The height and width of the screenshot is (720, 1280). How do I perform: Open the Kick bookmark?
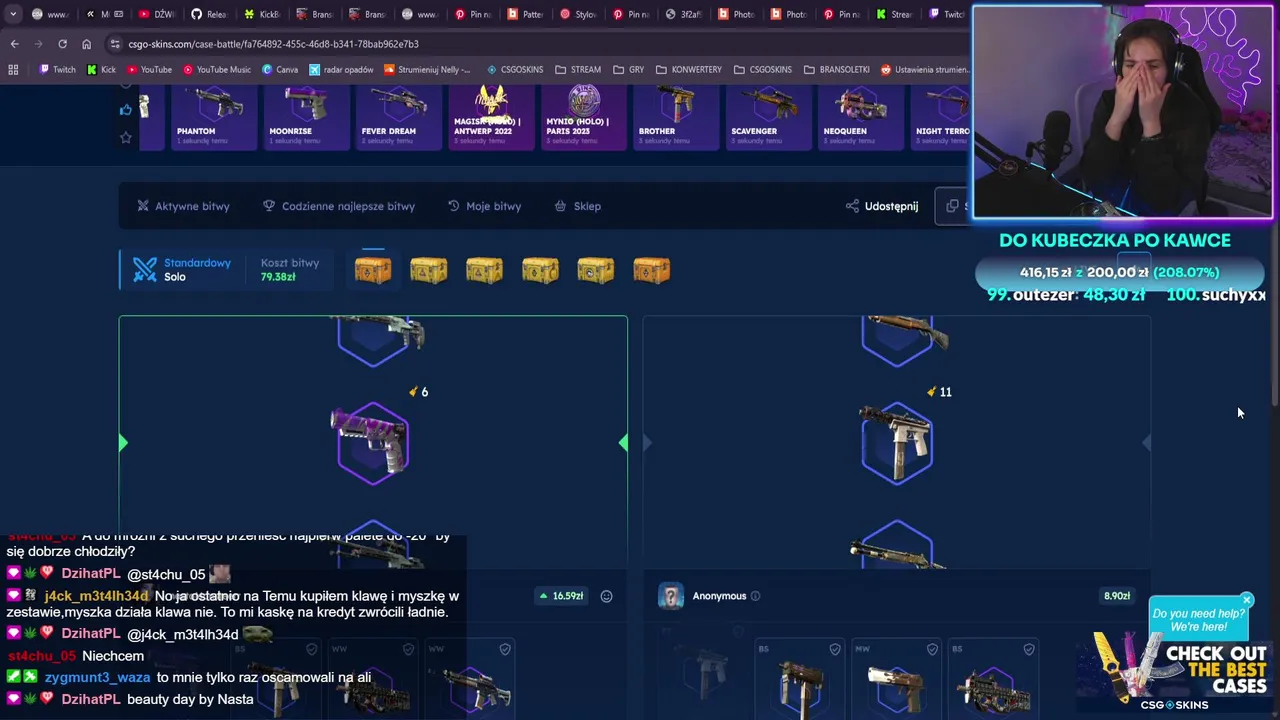pyautogui.click(x=101, y=70)
